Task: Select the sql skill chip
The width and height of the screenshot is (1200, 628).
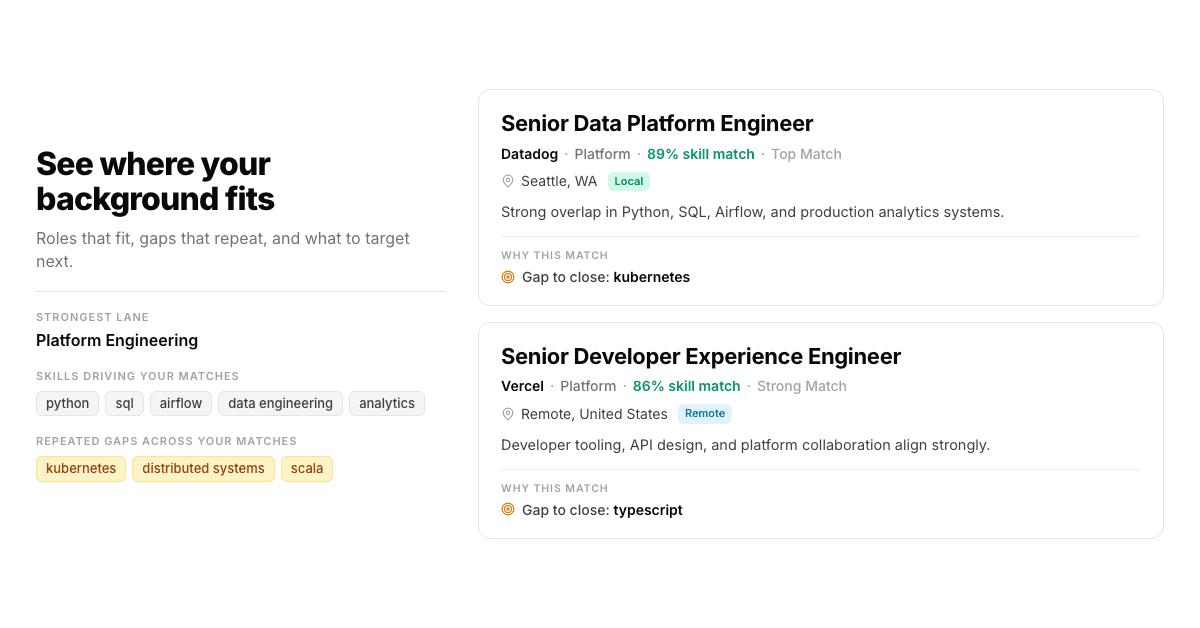Action: 124,403
